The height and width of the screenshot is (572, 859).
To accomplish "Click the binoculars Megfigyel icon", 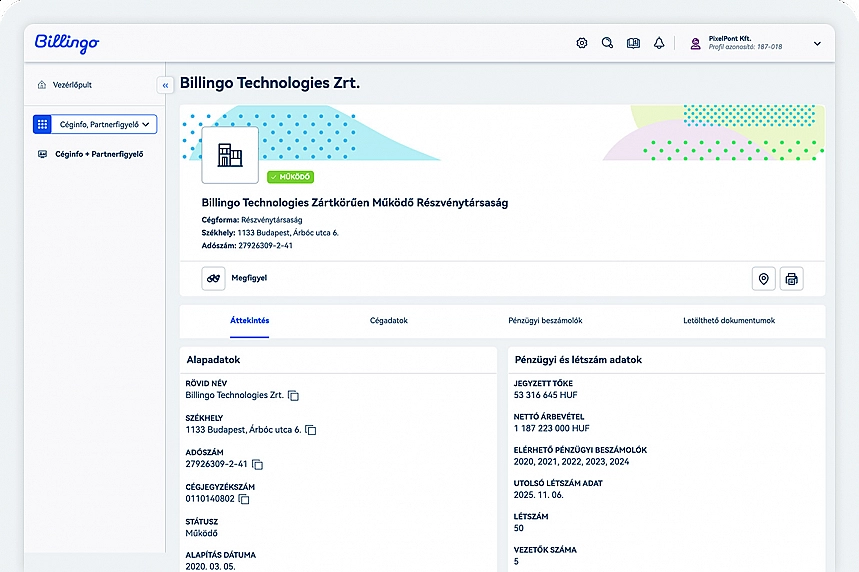I will pyautogui.click(x=214, y=278).
